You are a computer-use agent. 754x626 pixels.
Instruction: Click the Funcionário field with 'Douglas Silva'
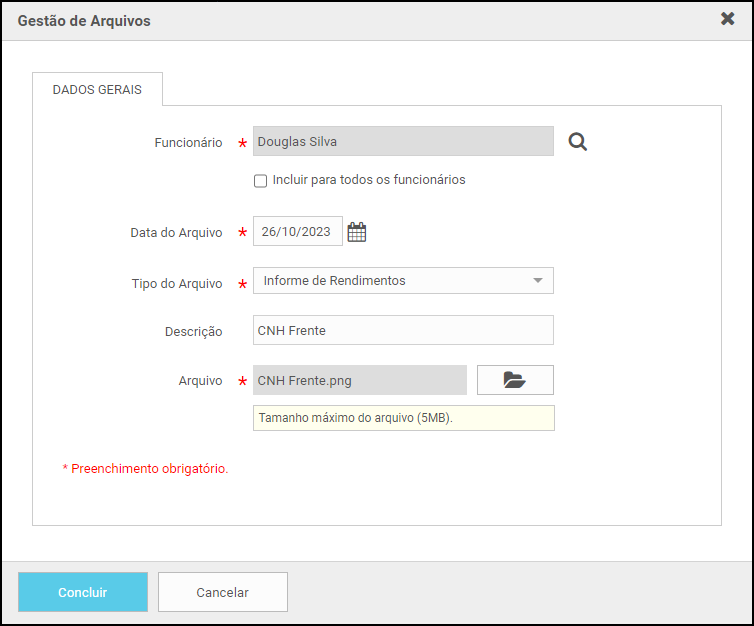click(403, 141)
